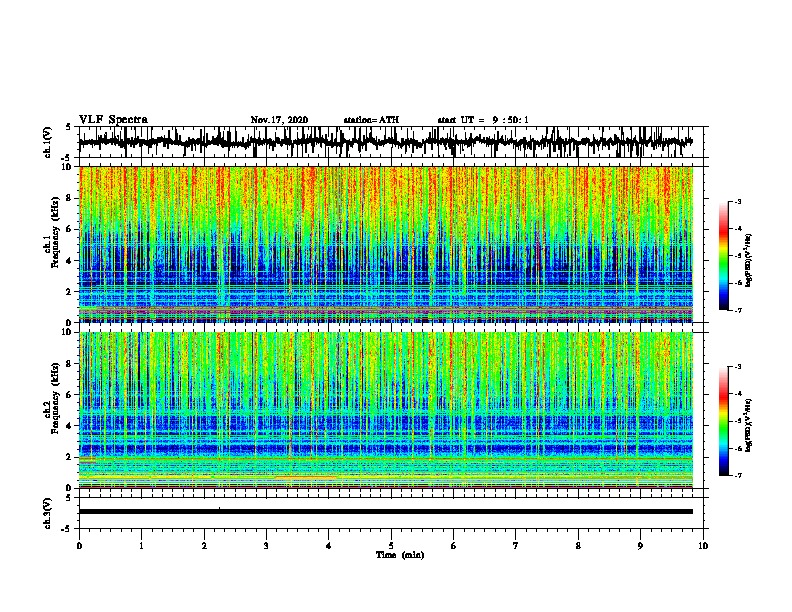Click the "7" tick on the time axis
Viewport: 792px width, 612px height.
coord(516,546)
